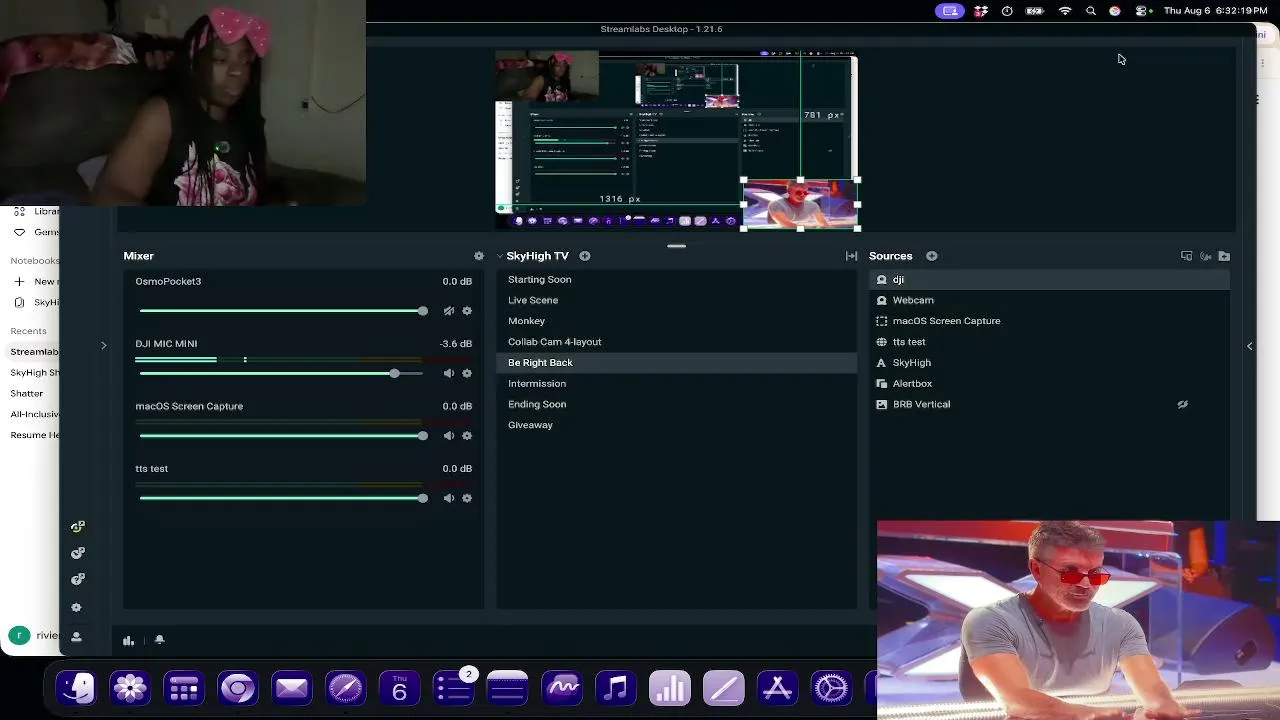Open the Mixer panel settings gear
This screenshot has height=720, width=1280.
[479, 256]
